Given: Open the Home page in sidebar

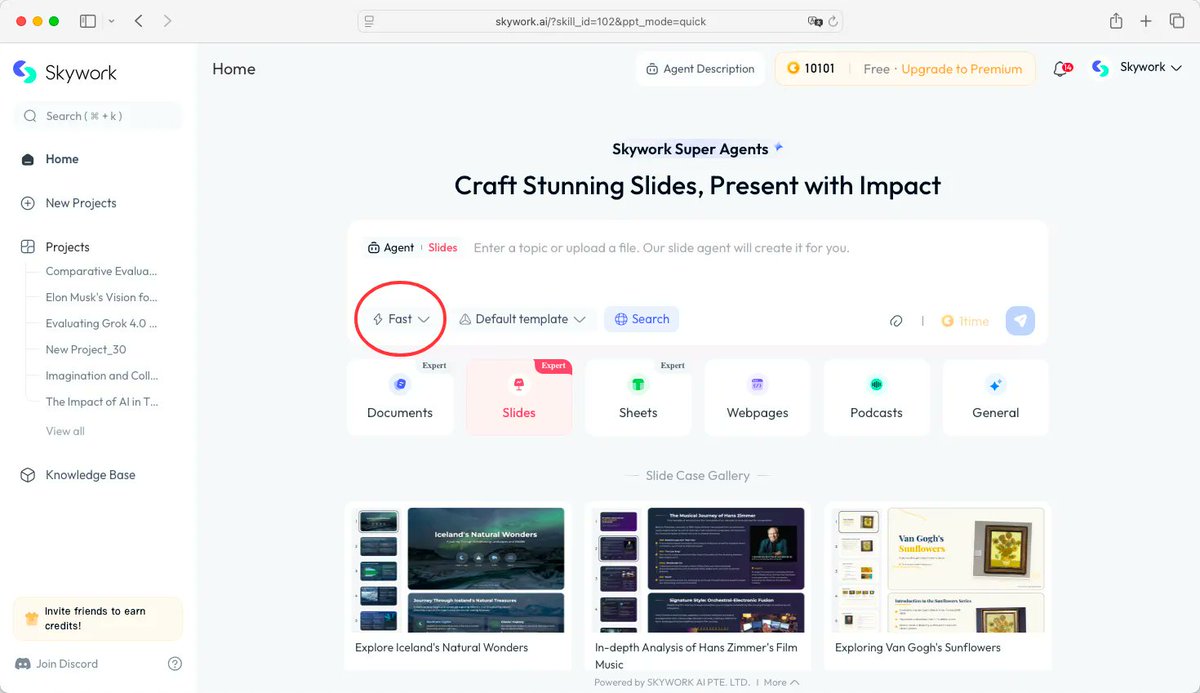Looking at the screenshot, I should click(x=61, y=159).
